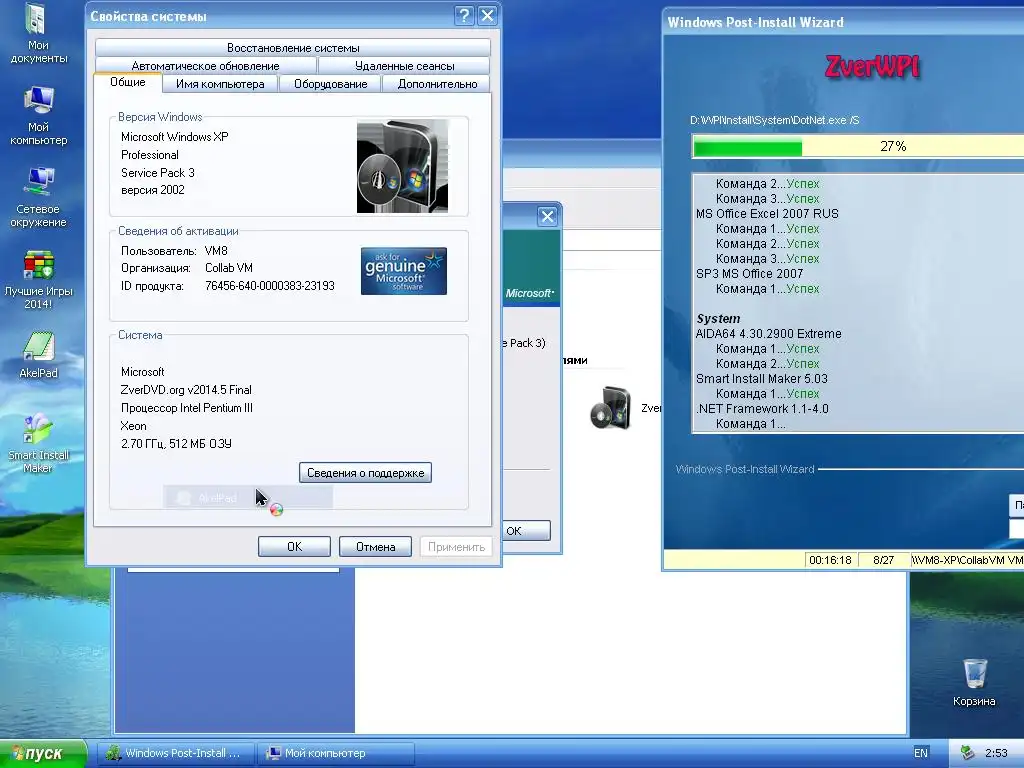The image size is (1024, 768).
Task: Open the Восстановление системы tab
Action: click(293, 48)
